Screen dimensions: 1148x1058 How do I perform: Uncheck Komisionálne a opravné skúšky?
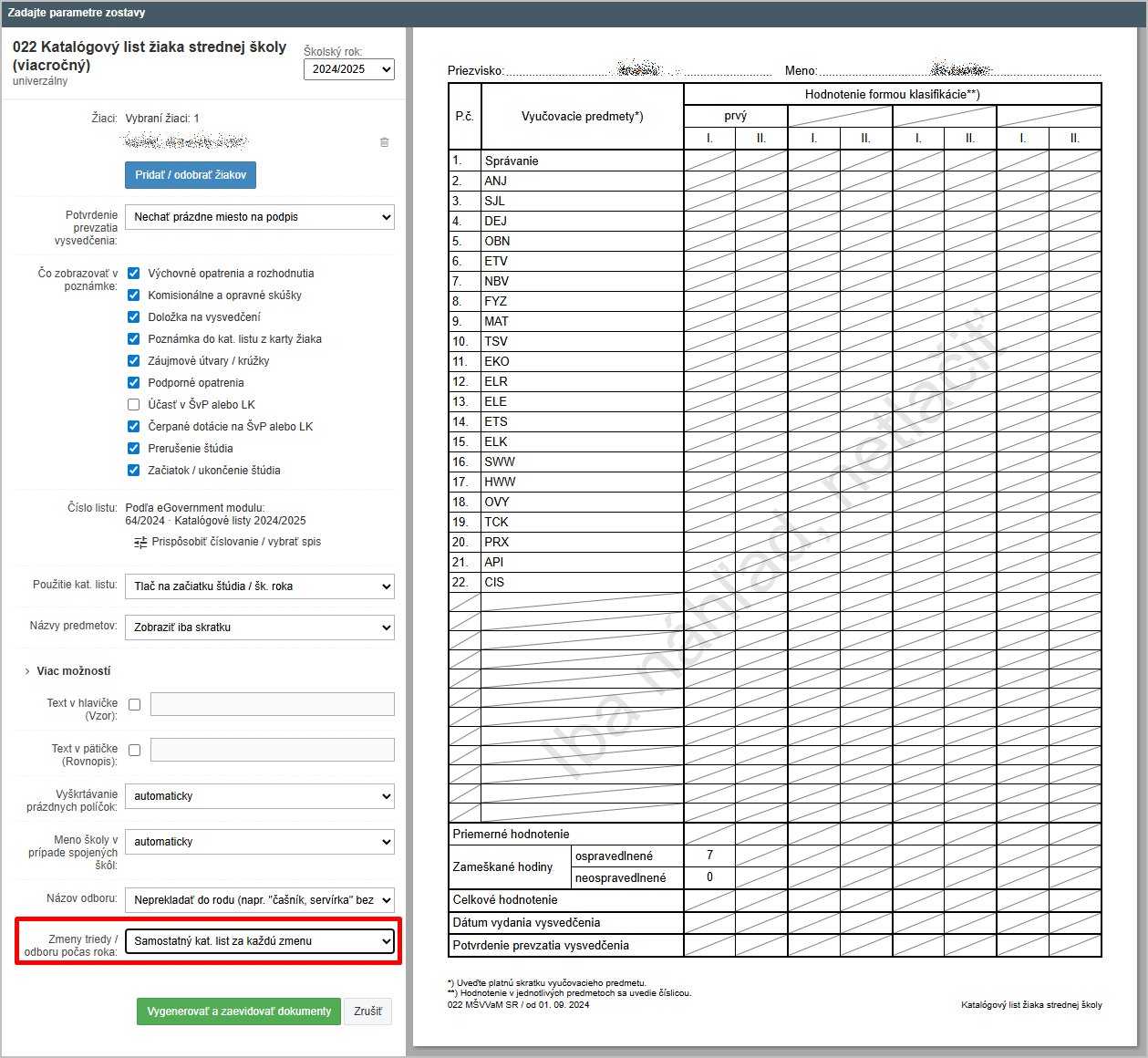[134, 296]
